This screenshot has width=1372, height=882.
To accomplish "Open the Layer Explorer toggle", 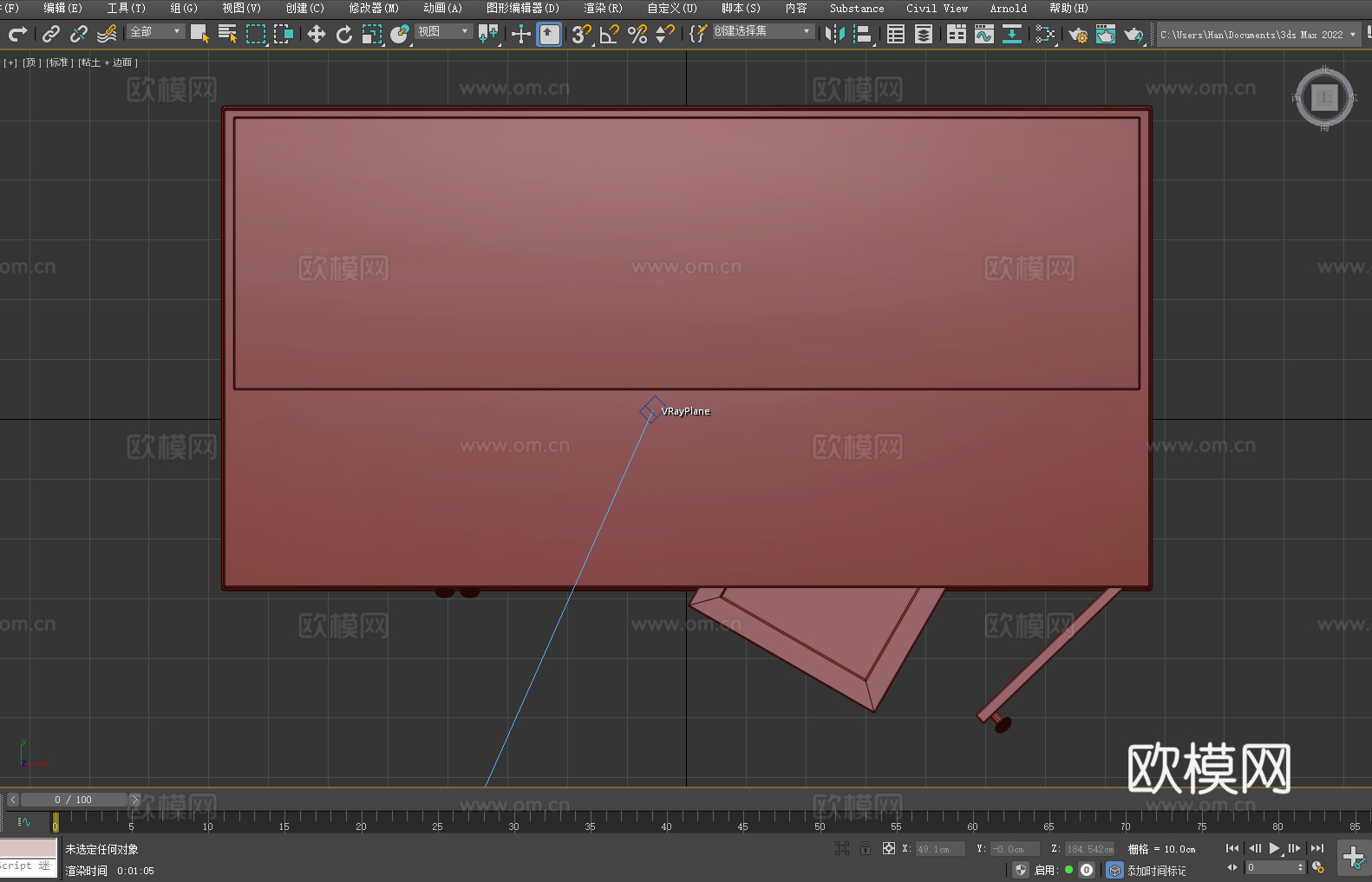I will pyautogui.click(x=924, y=34).
